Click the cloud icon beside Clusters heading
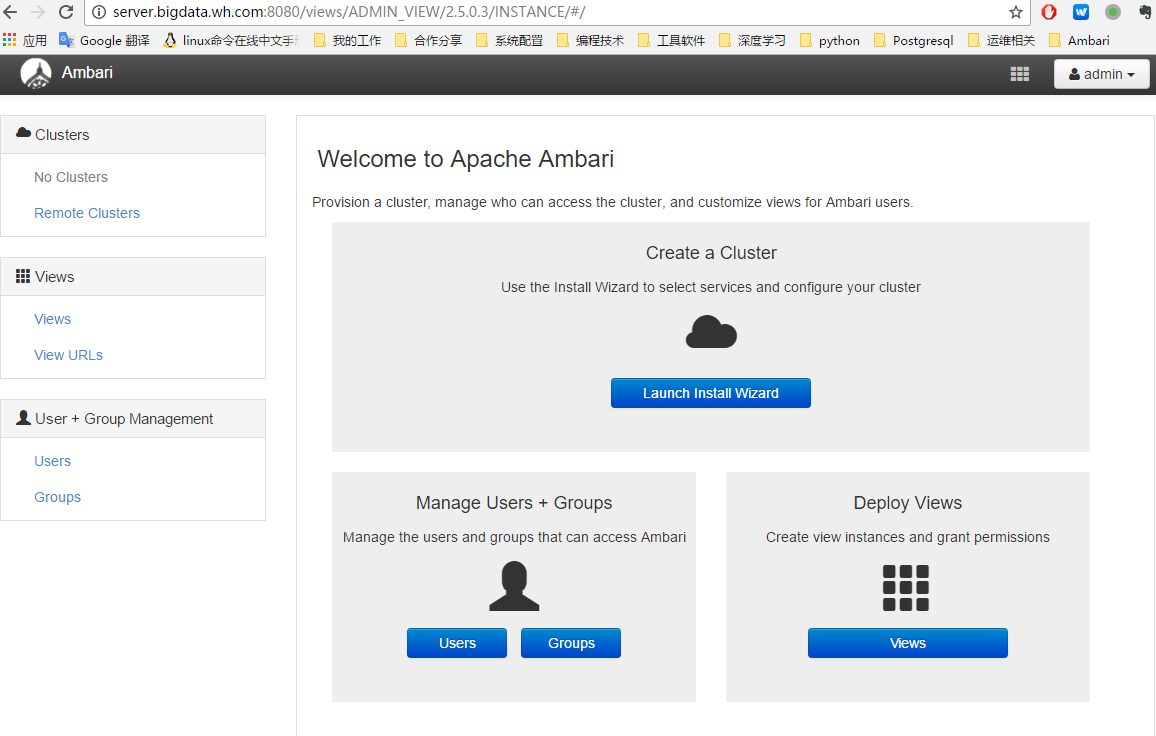Screen dimensions: 1156x736 [x=24, y=133]
